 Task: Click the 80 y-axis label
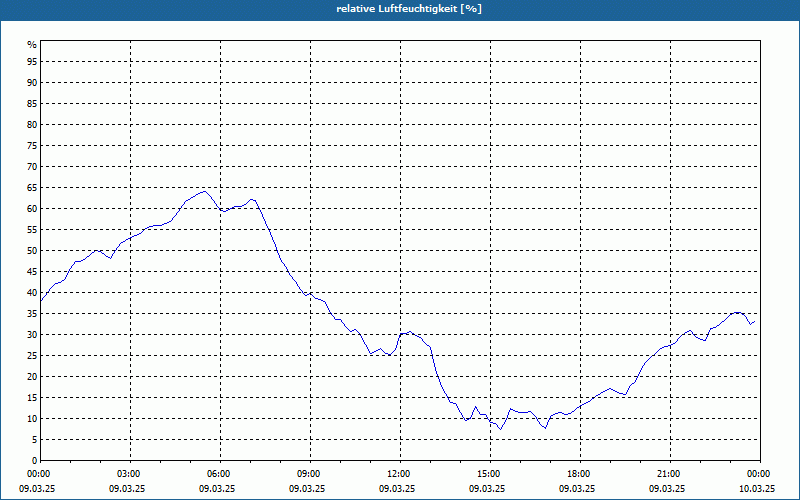click(32, 124)
